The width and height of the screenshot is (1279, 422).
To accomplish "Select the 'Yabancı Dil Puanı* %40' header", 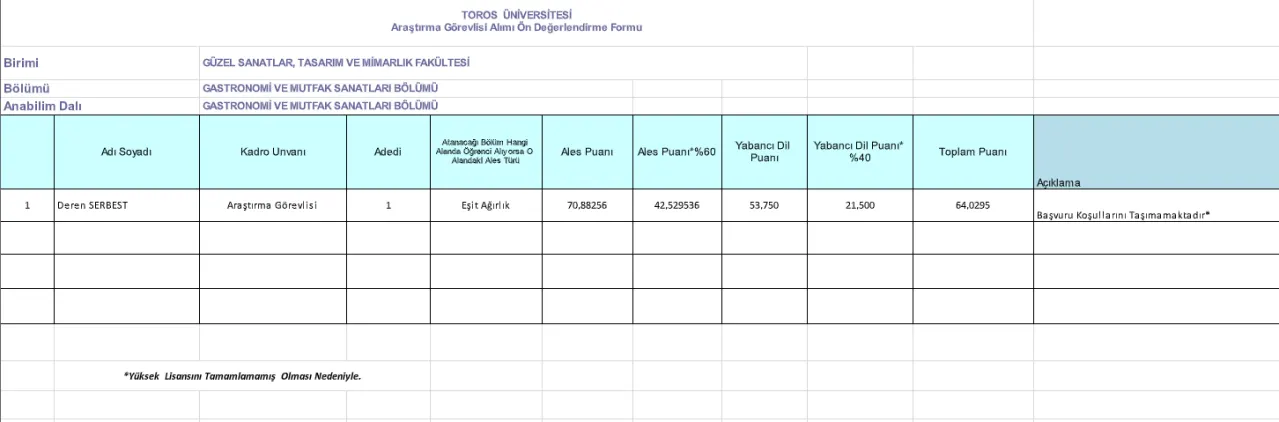I will click(x=860, y=152).
